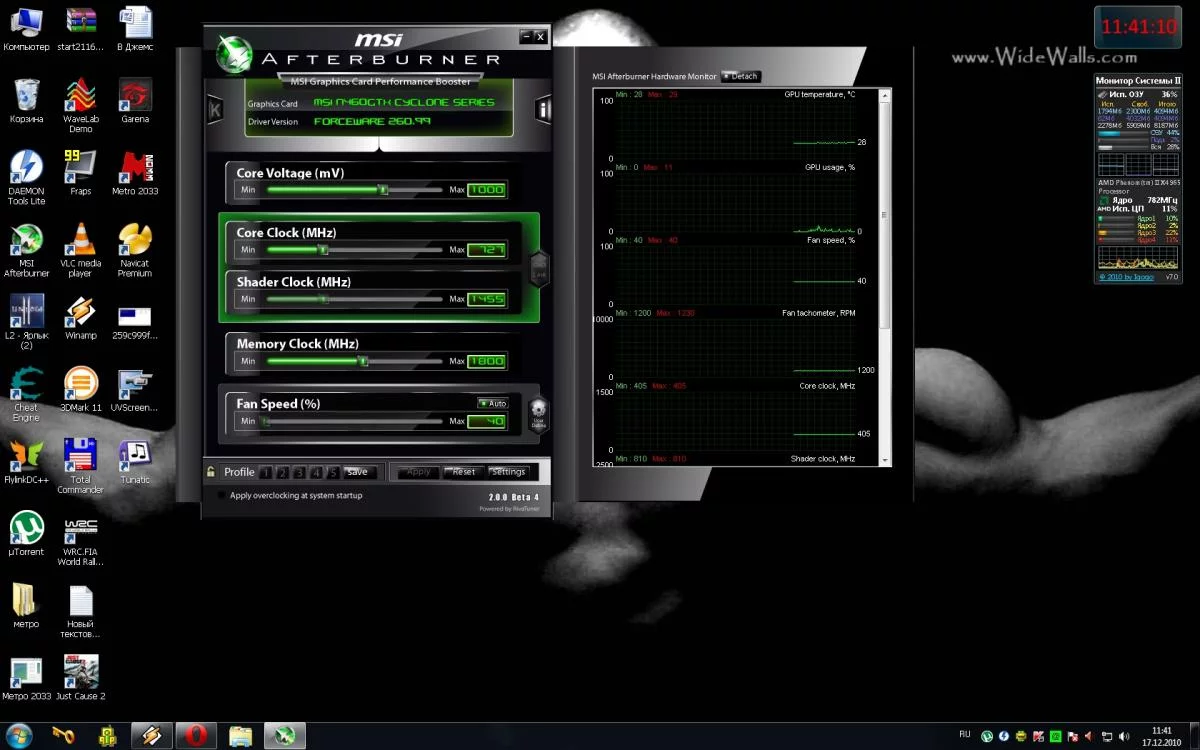
Task: Click the scroll-down arrow in the Hardware Monitor
Action: (x=884, y=460)
